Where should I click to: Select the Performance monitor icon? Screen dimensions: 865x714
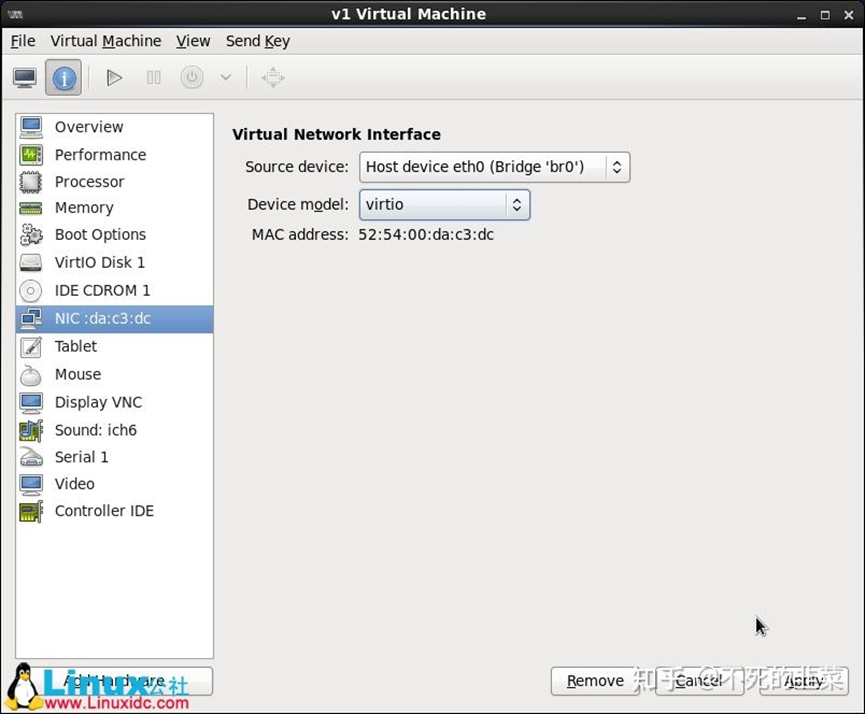(31, 155)
